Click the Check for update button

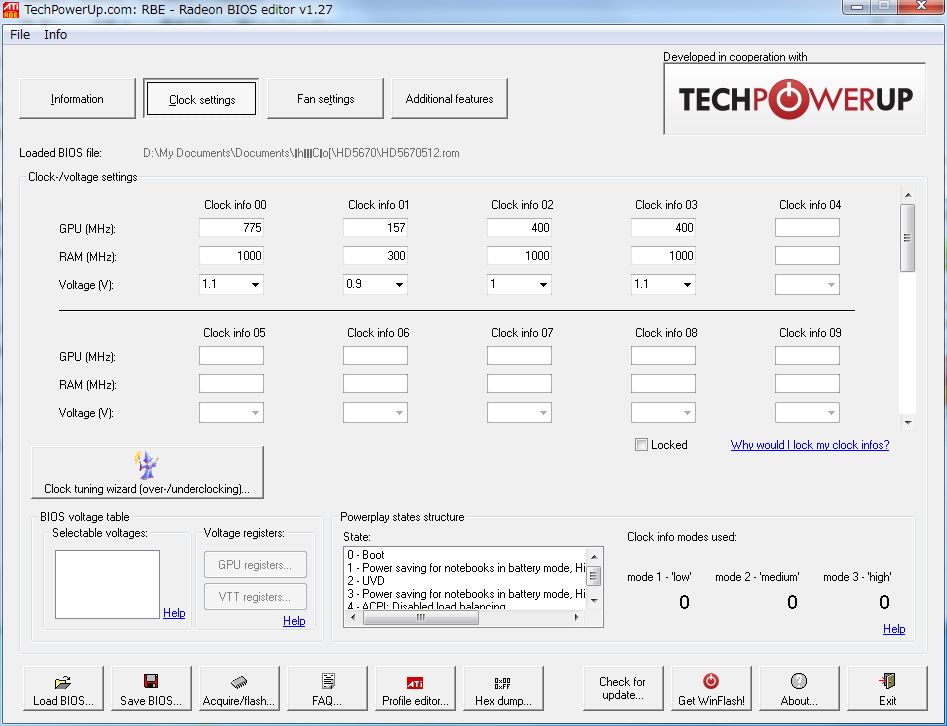(623, 688)
